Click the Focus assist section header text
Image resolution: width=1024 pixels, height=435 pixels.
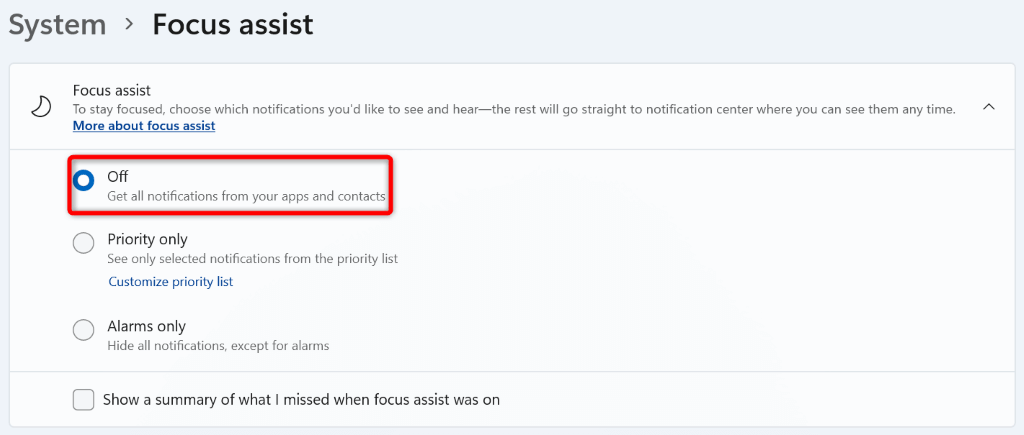click(x=112, y=90)
